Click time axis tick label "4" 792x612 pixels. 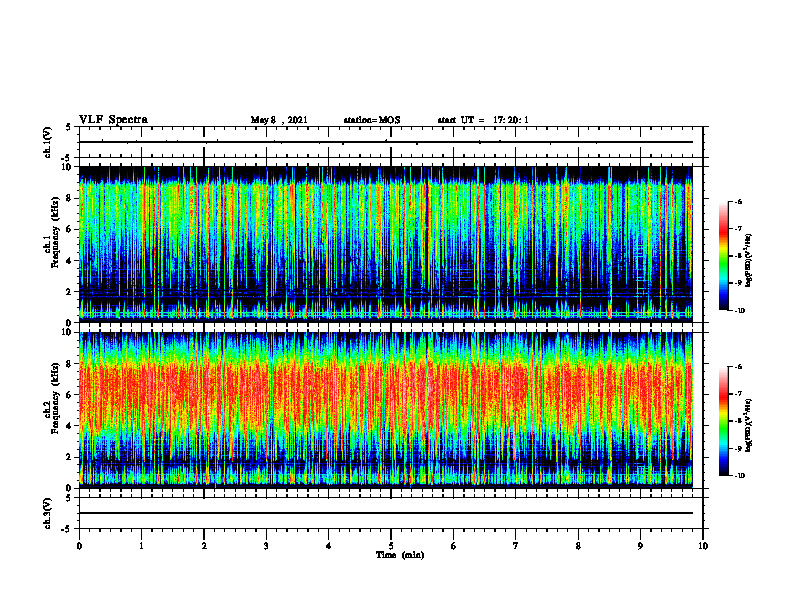(x=329, y=546)
